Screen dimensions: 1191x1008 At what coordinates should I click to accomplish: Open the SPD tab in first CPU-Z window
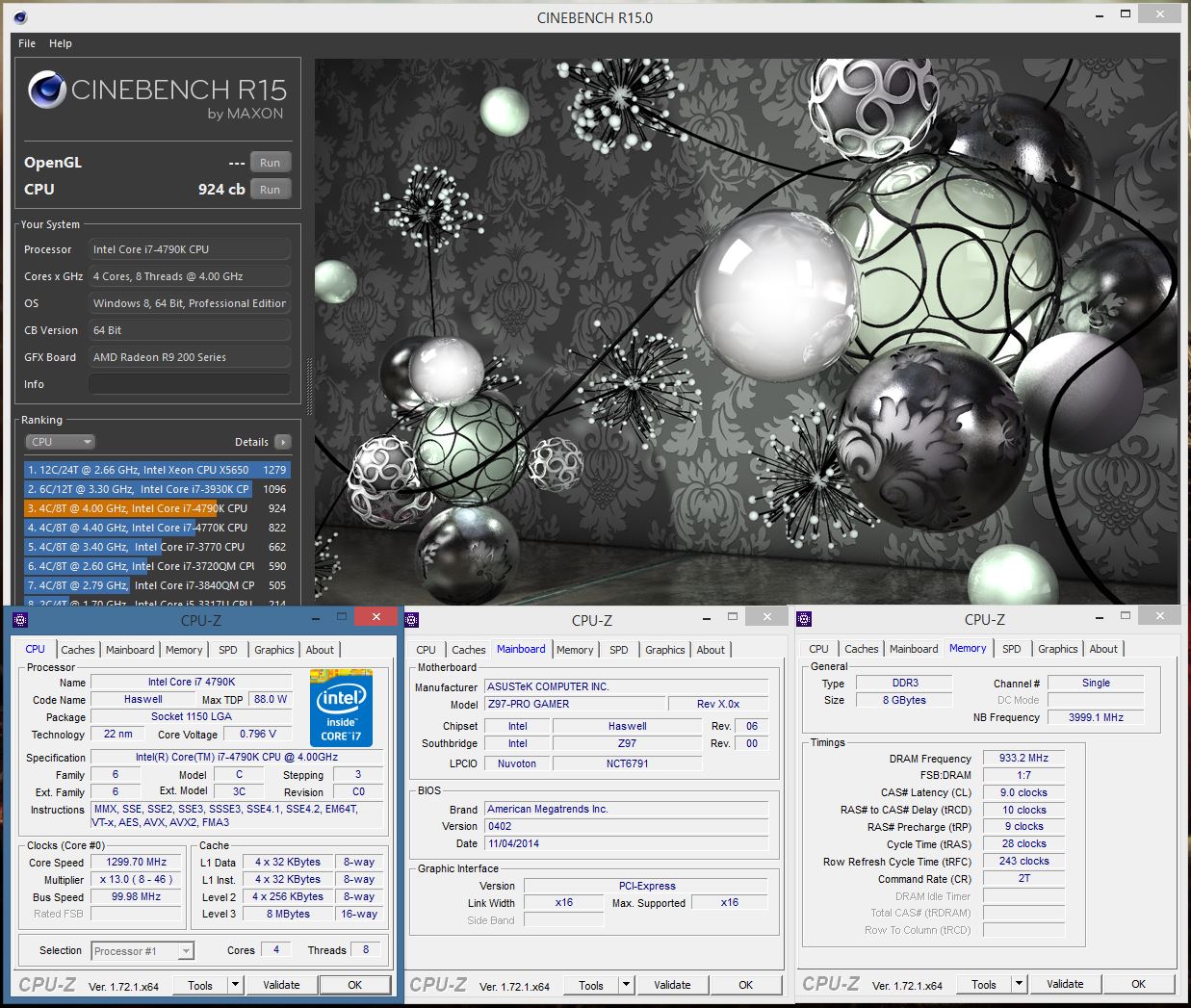(228, 650)
